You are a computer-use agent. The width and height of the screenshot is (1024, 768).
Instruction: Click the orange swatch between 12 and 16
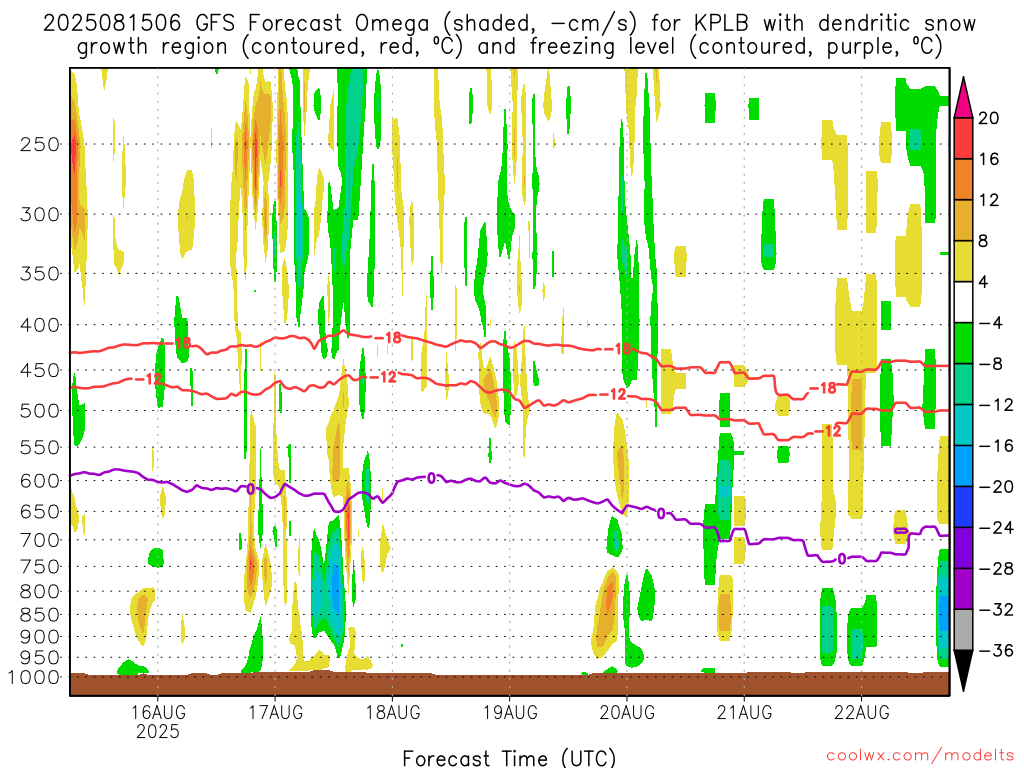click(963, 180)
